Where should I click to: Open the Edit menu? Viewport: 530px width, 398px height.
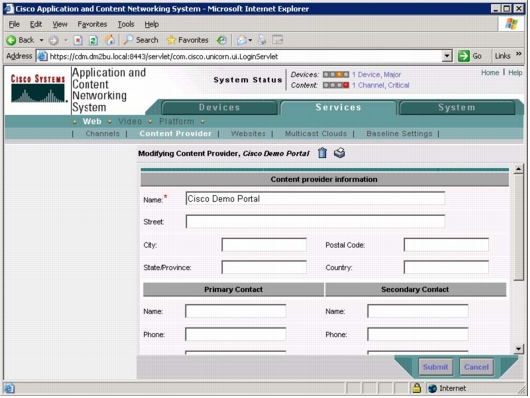[x=36, y=24]
